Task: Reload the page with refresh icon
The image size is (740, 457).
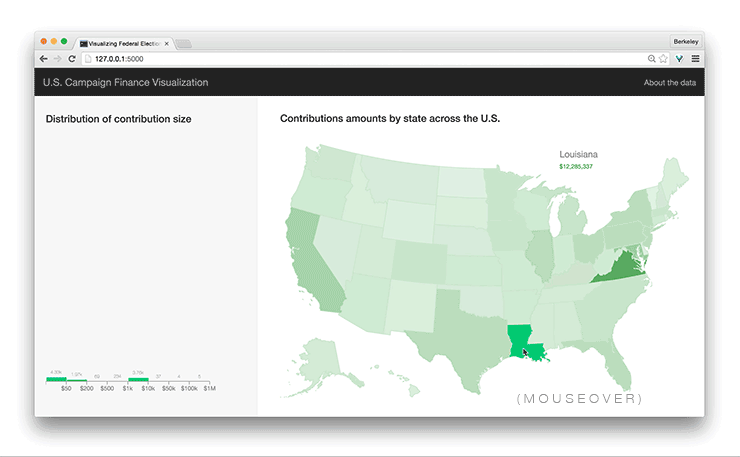Action: (72, 59)
